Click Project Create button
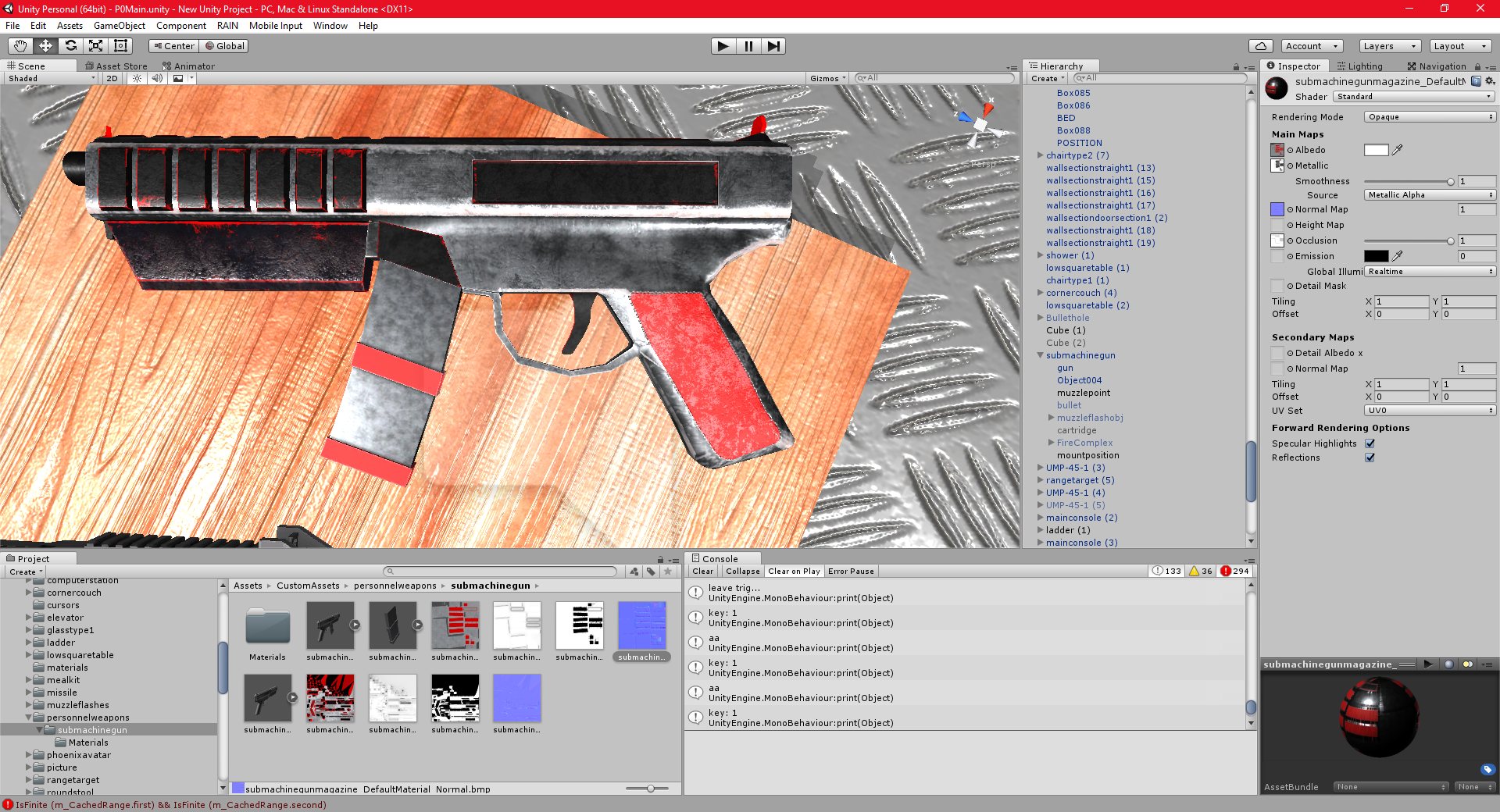 coord(26,572)
